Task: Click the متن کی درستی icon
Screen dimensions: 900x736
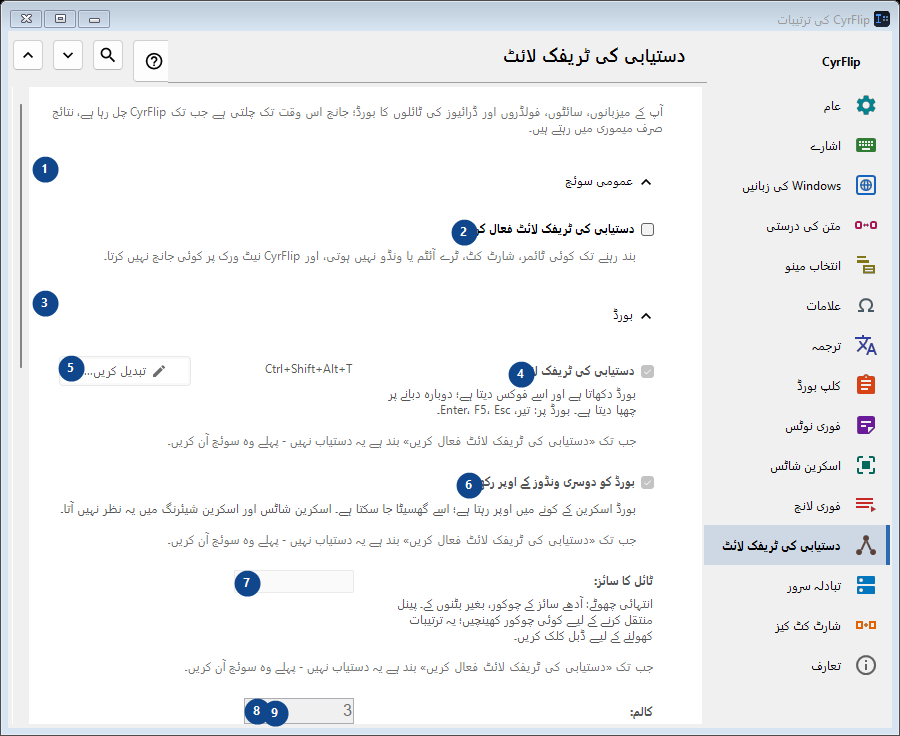Action: [866, 225]
